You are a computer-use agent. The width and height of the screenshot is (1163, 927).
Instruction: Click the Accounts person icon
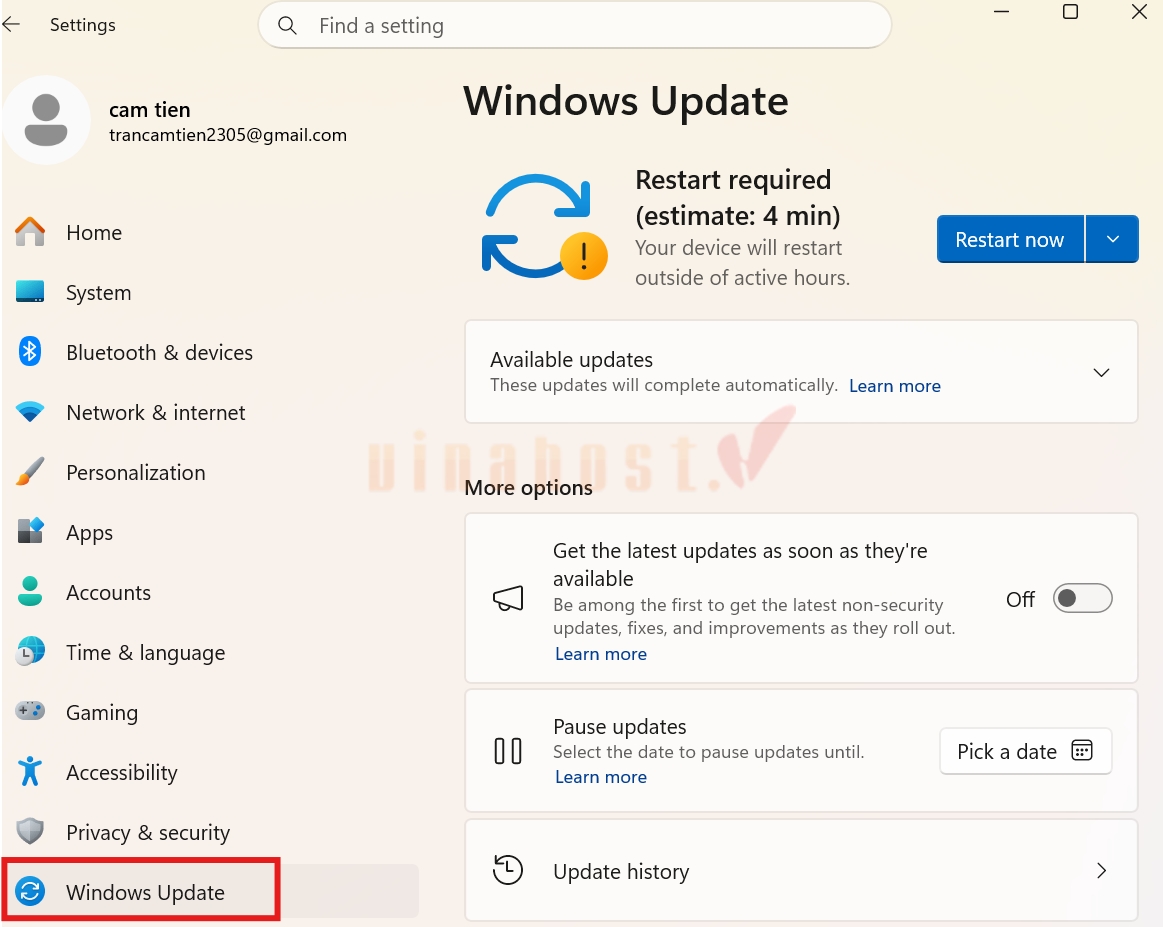pyautogui.click(x=30, y=591)
